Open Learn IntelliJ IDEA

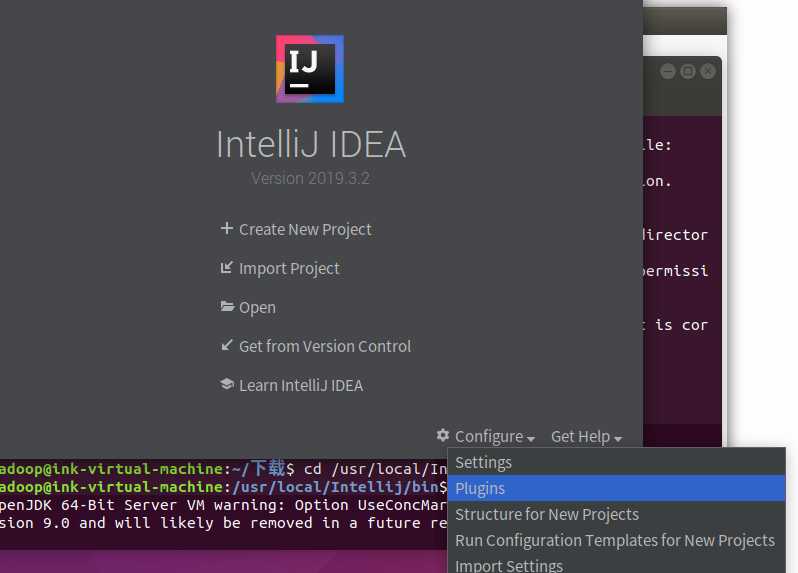point(301,386)
